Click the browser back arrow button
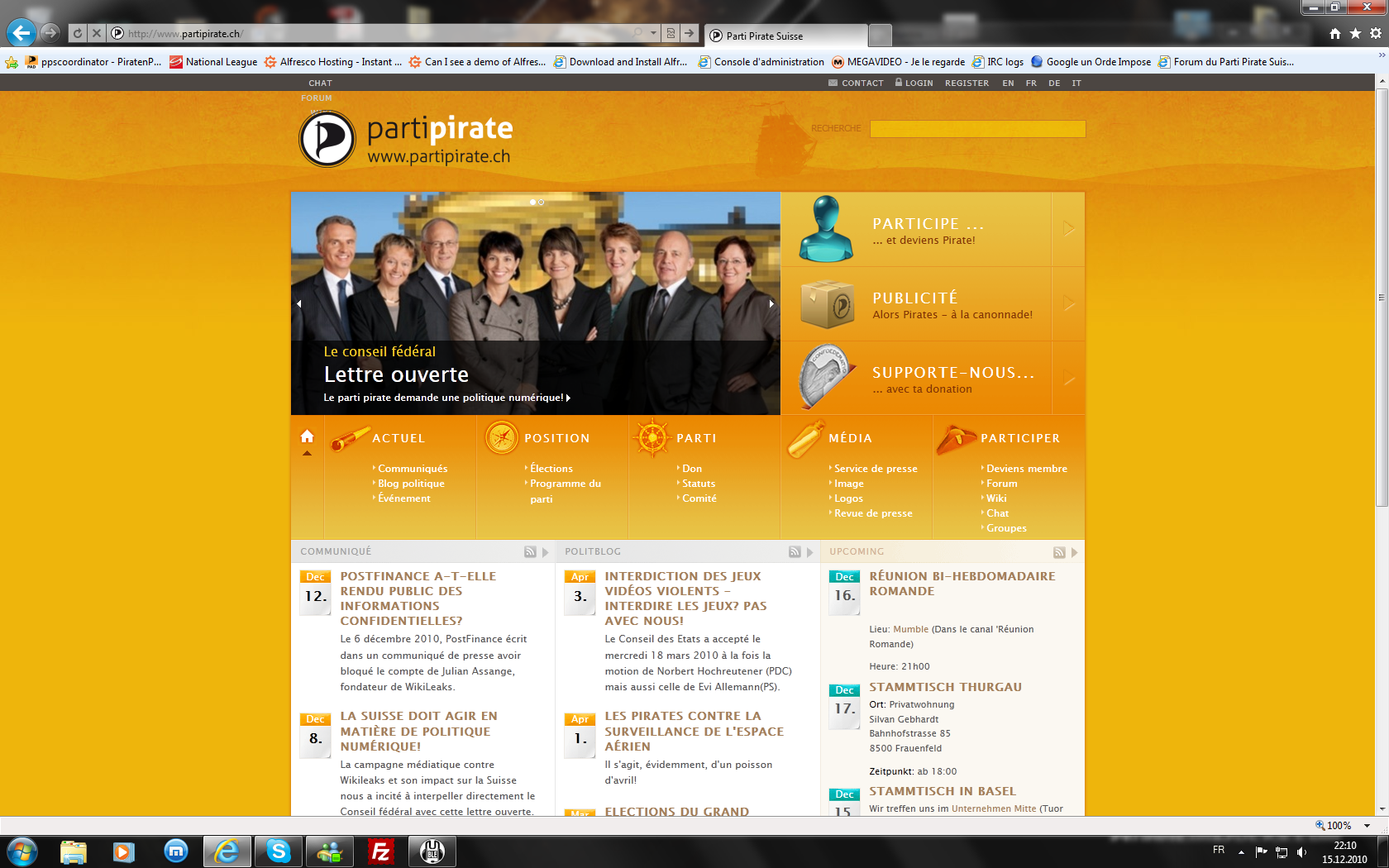This screenshot has height=868, width=1389. pyautogui.click(x=21, y=33)
